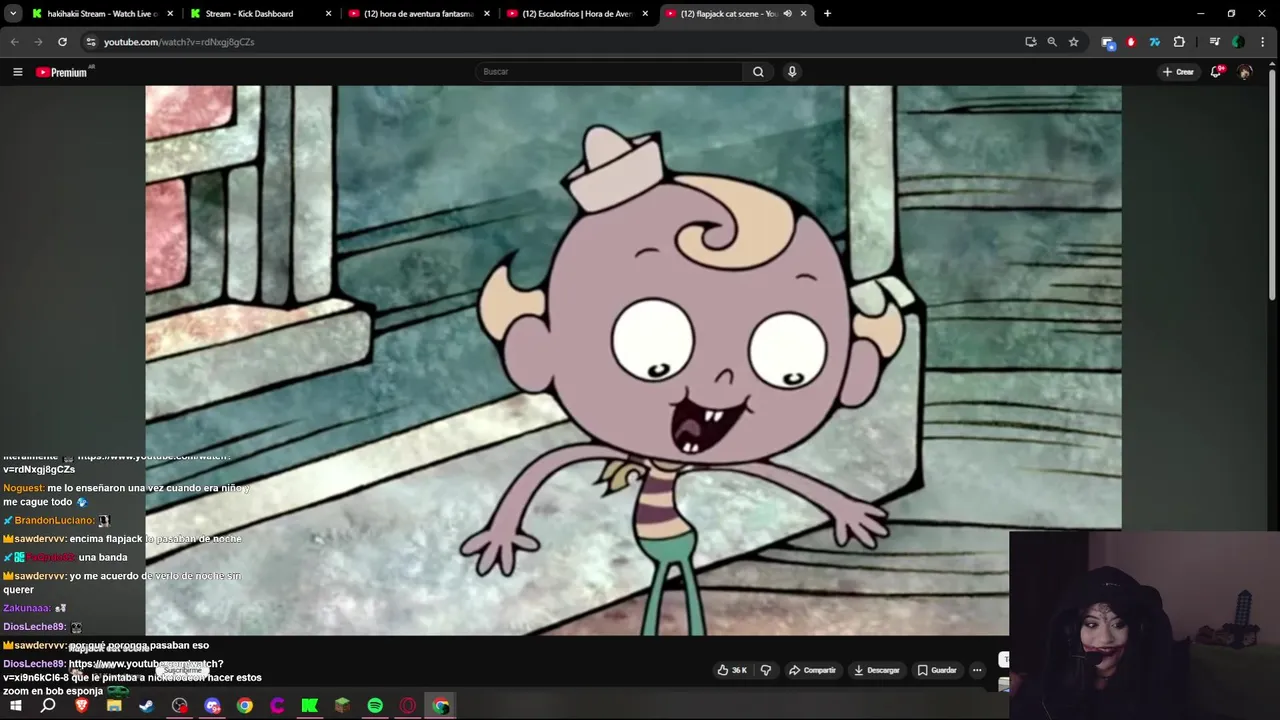1280x720 pixels.
Task: Open a new browser tab
Action: [x=827, y=14]
